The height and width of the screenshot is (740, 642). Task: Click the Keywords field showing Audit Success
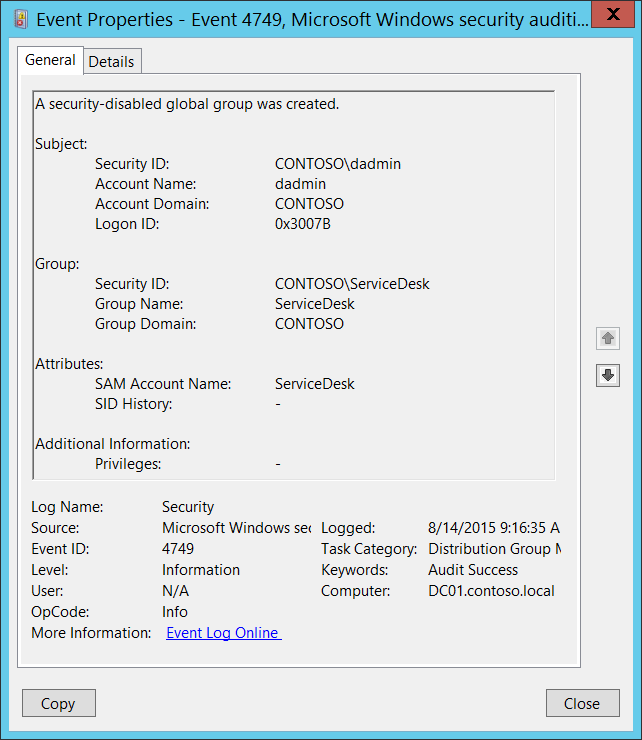pyautogui.click(x=473, y=570)
